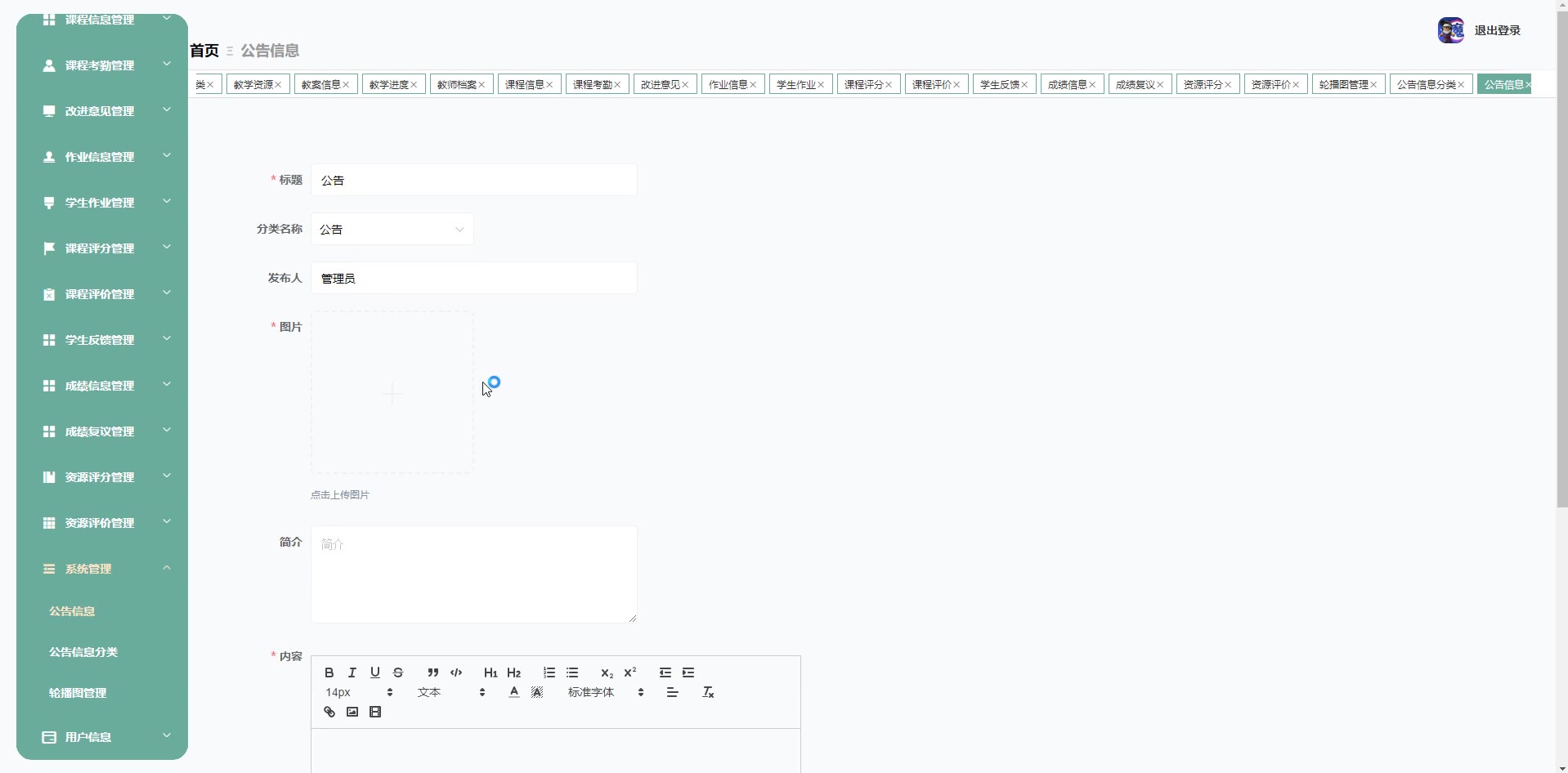The width and height of the screenshot is (1568, 773).
Task: Expand the 改进意见管理 sidebar menu
Action: pyautogui.click(x=102, y=111)
